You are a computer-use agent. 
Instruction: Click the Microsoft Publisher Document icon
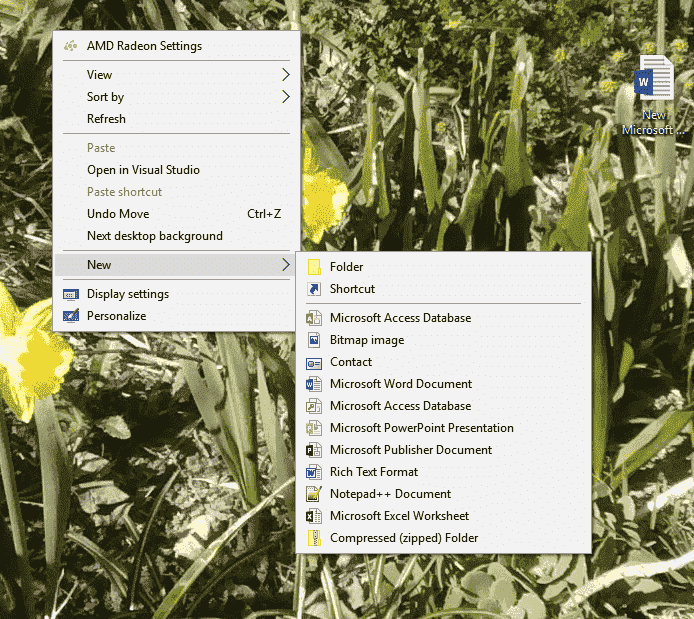point(314,450)
